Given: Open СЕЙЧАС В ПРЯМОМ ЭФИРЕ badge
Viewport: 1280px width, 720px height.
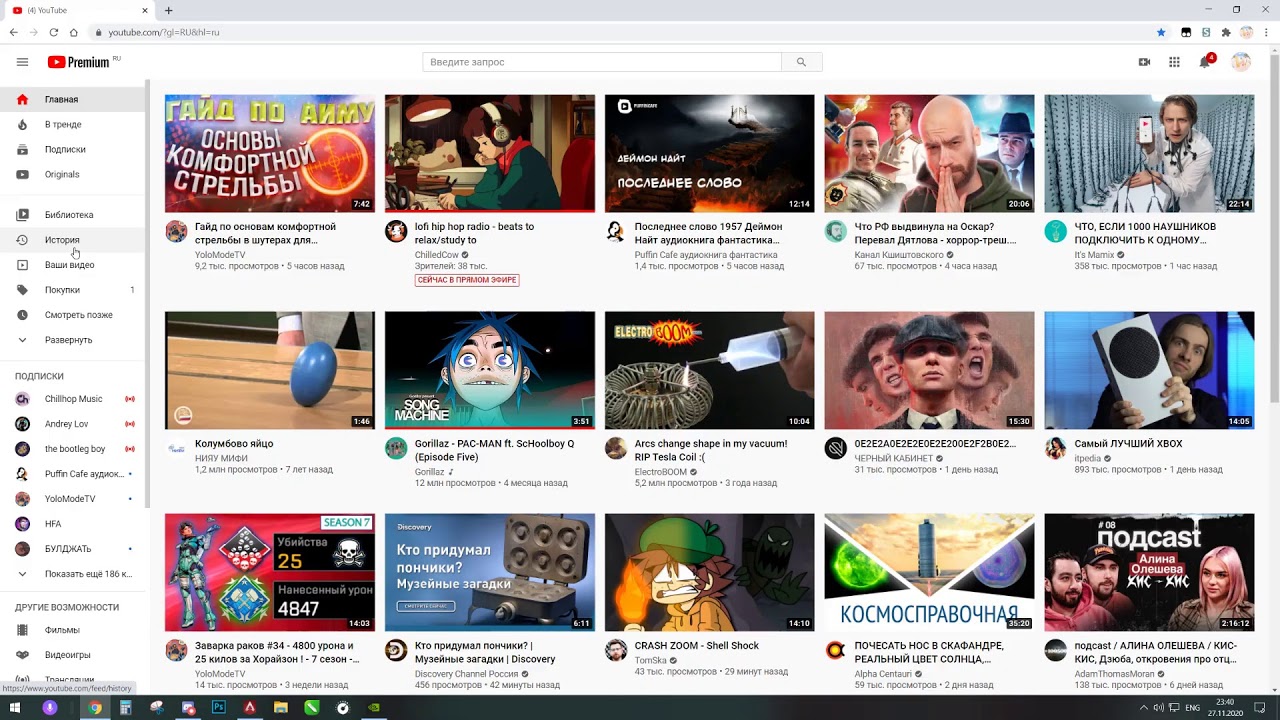Looking at the screenshot, I should pos(467,280).
